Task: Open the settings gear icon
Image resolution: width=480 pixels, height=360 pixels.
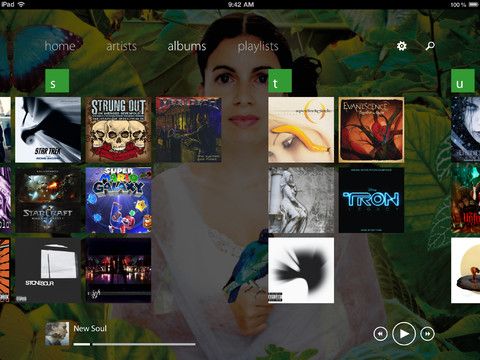Action: [x=402, y=46]
